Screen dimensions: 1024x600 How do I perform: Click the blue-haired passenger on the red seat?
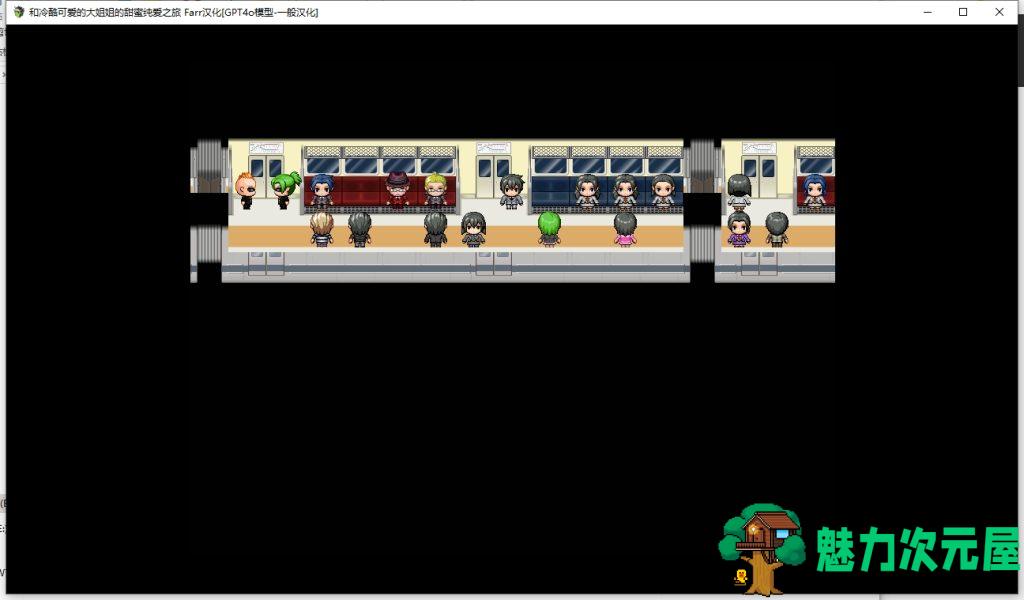point(321,190)
